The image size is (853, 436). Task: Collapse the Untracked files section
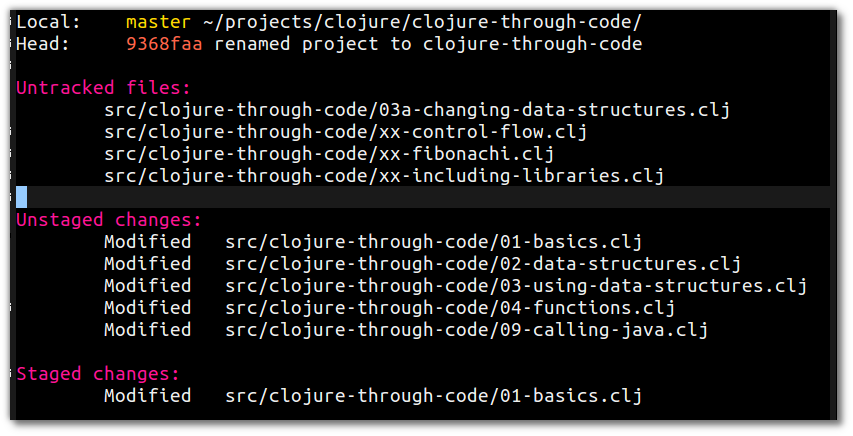point(103,88)
